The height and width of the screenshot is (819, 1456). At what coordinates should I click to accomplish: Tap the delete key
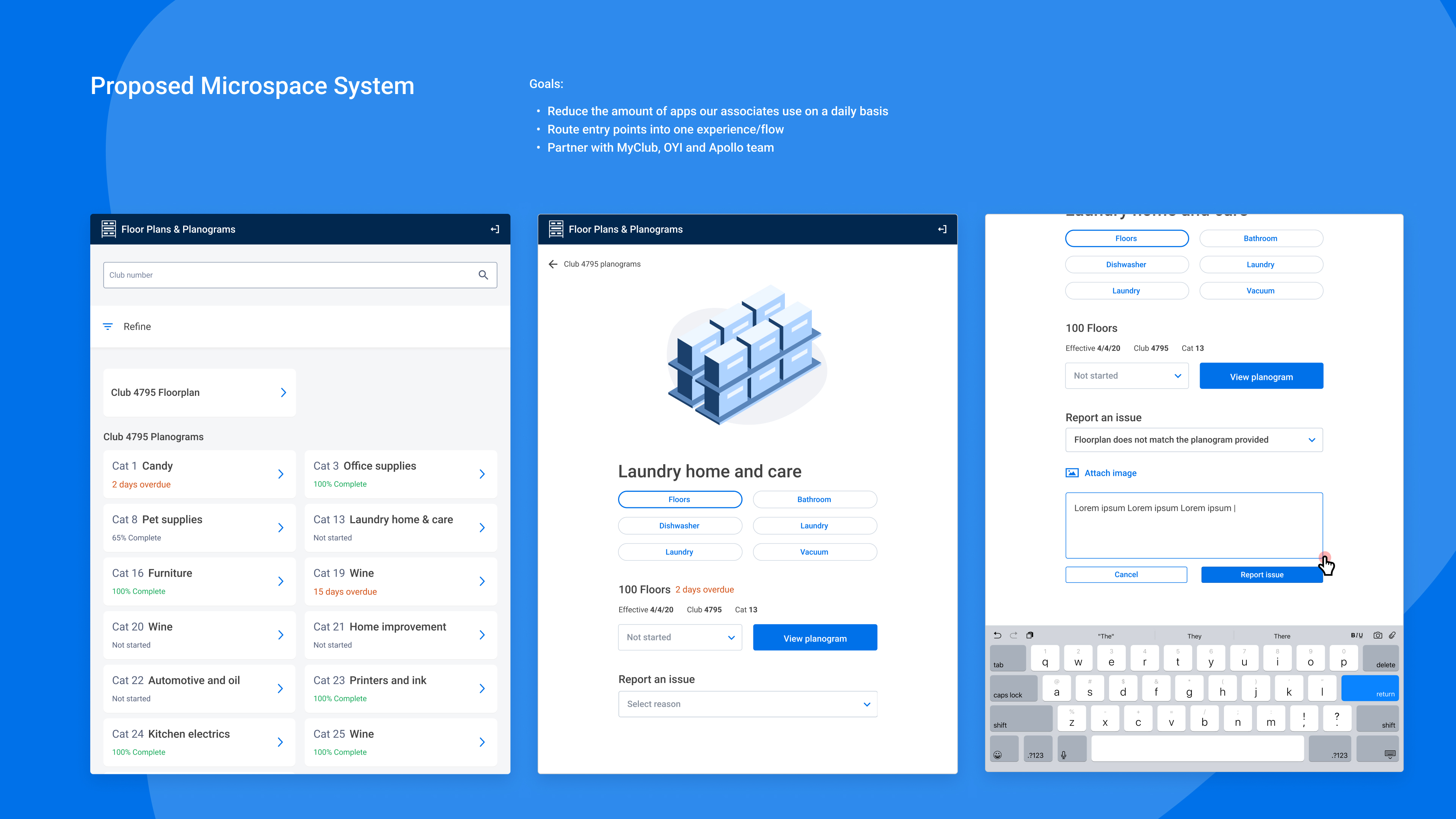click(x=1381, y=659)
